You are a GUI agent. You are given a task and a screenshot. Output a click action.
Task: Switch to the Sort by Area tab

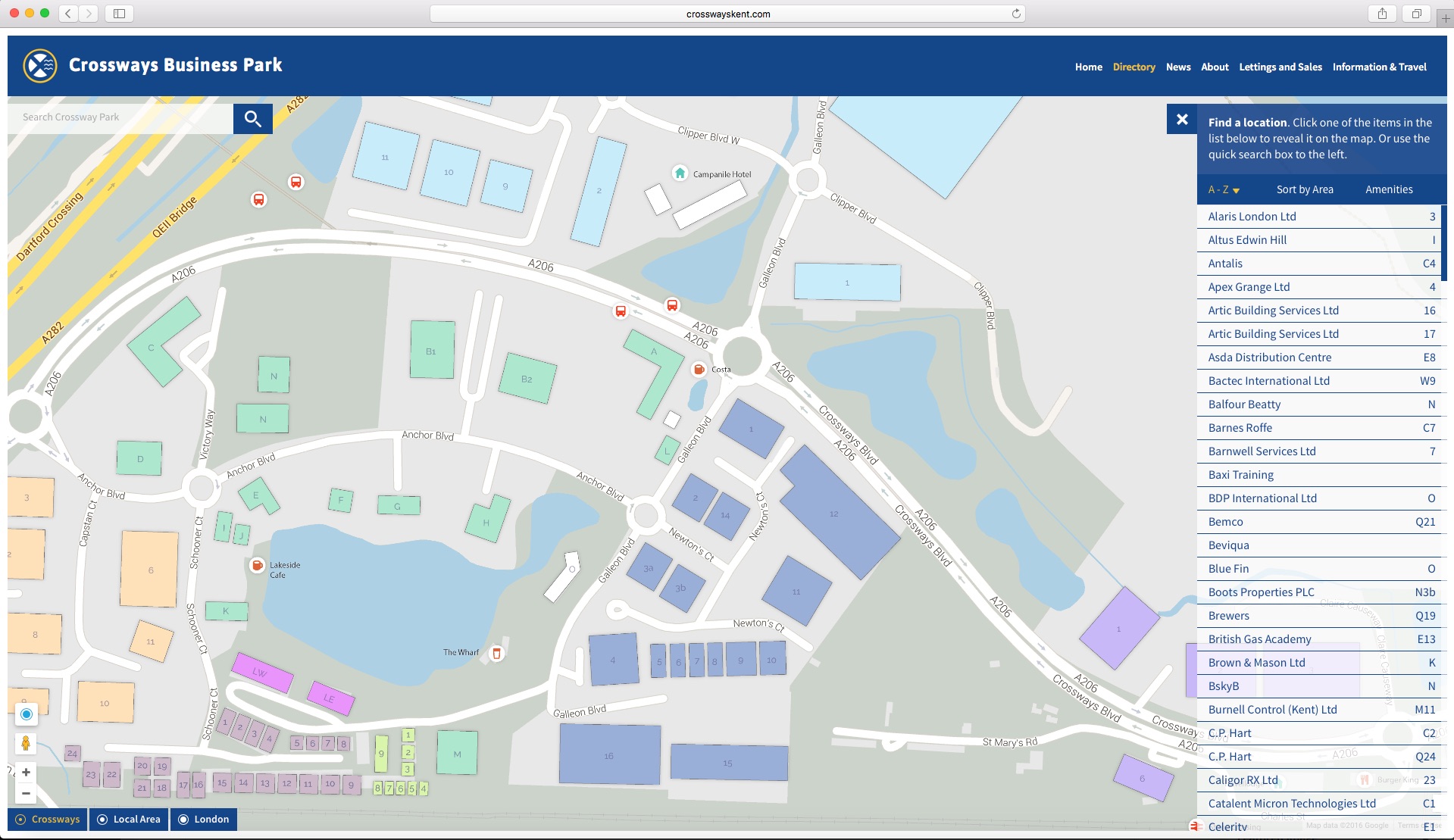(x=1304, y=189)
